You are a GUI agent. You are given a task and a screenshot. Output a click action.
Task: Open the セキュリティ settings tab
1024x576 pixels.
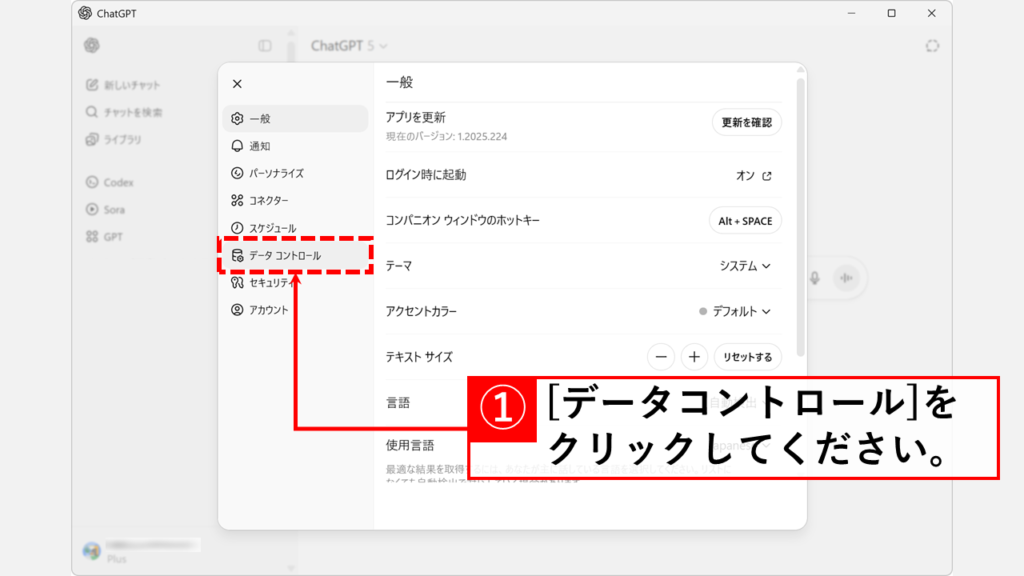click(x=295, y=283)
